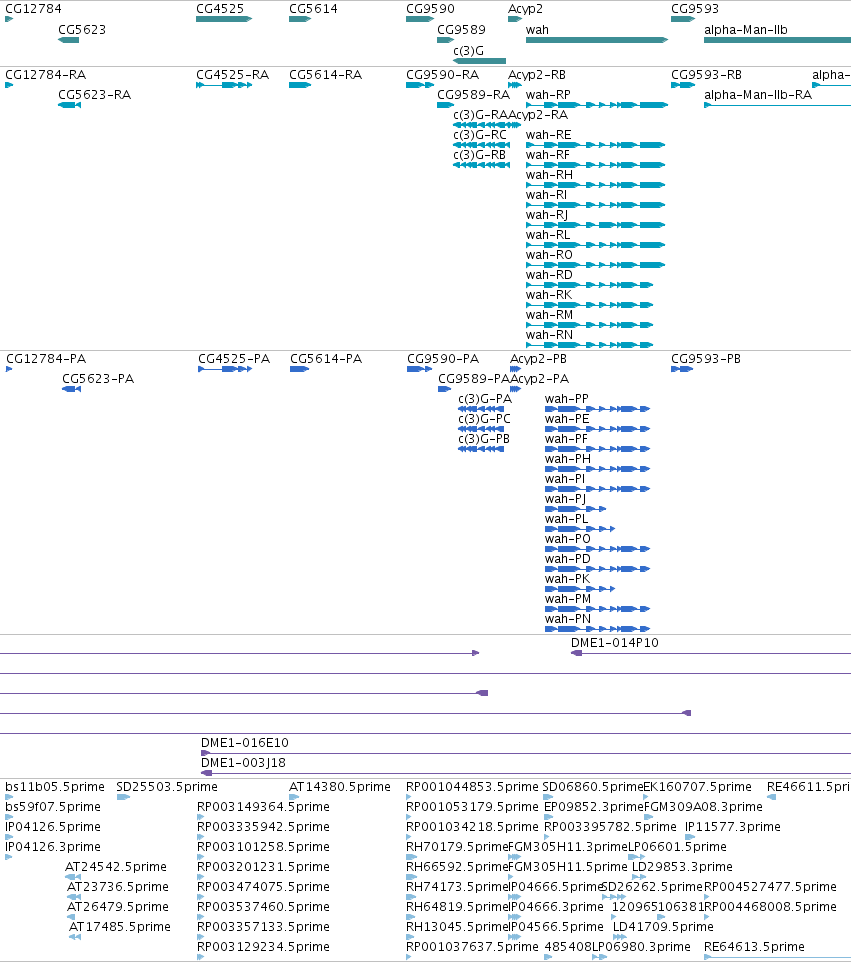Click EST label SD25503.5prime
Image resolution: width=851 pixels, height=962 pixels.
point(166,787)
